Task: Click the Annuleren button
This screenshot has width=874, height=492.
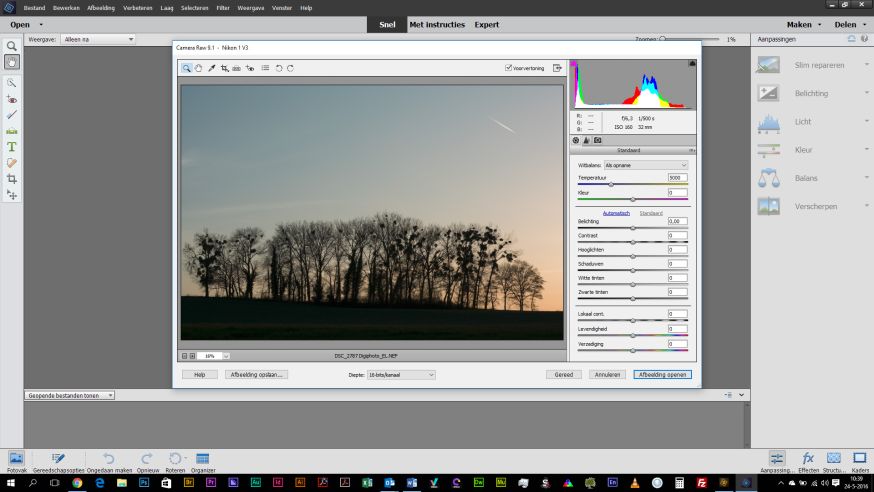Action: (607, 374)
